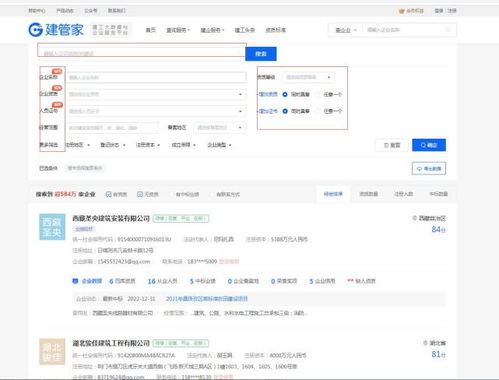
Task: Toggle the 有中标业绩 checkbox
Action: (172, 194)
